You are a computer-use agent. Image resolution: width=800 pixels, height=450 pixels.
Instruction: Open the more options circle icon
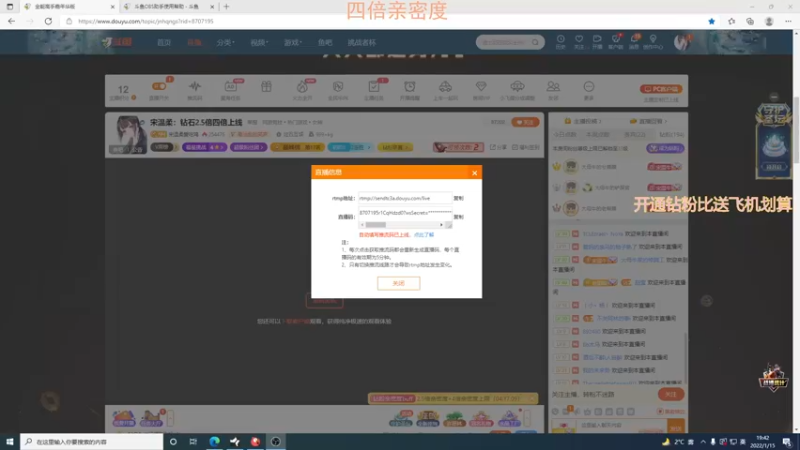(589, 87)
